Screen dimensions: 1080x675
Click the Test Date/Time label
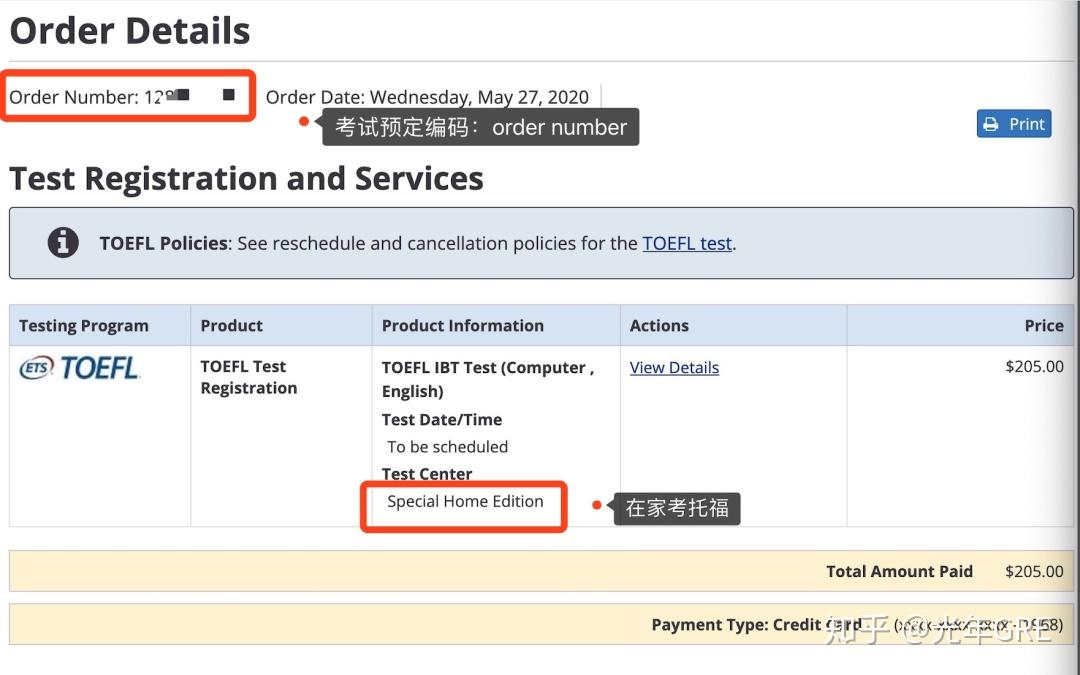click(x=442, y=419)
